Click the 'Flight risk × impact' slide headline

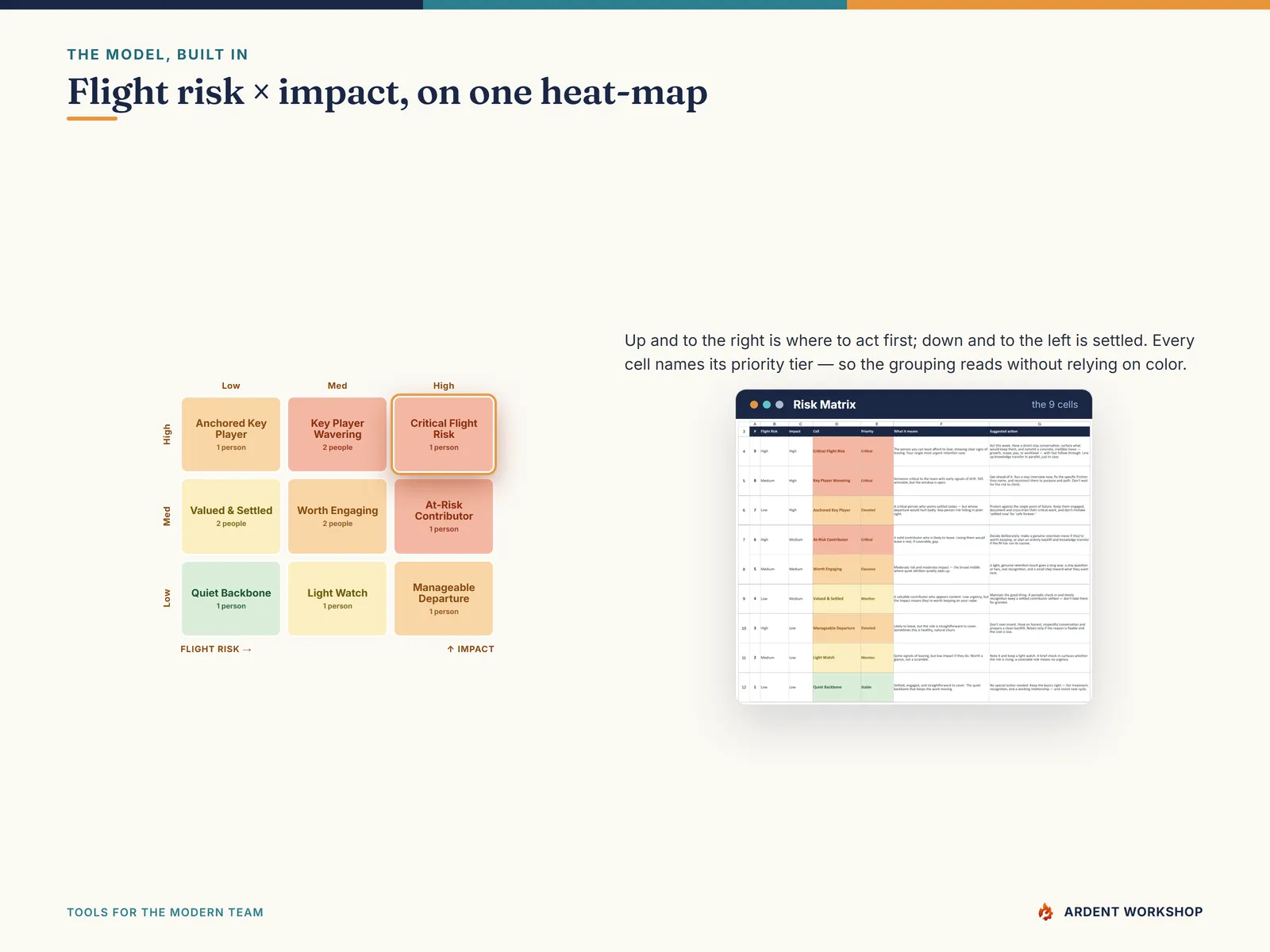tap(387, 92)
